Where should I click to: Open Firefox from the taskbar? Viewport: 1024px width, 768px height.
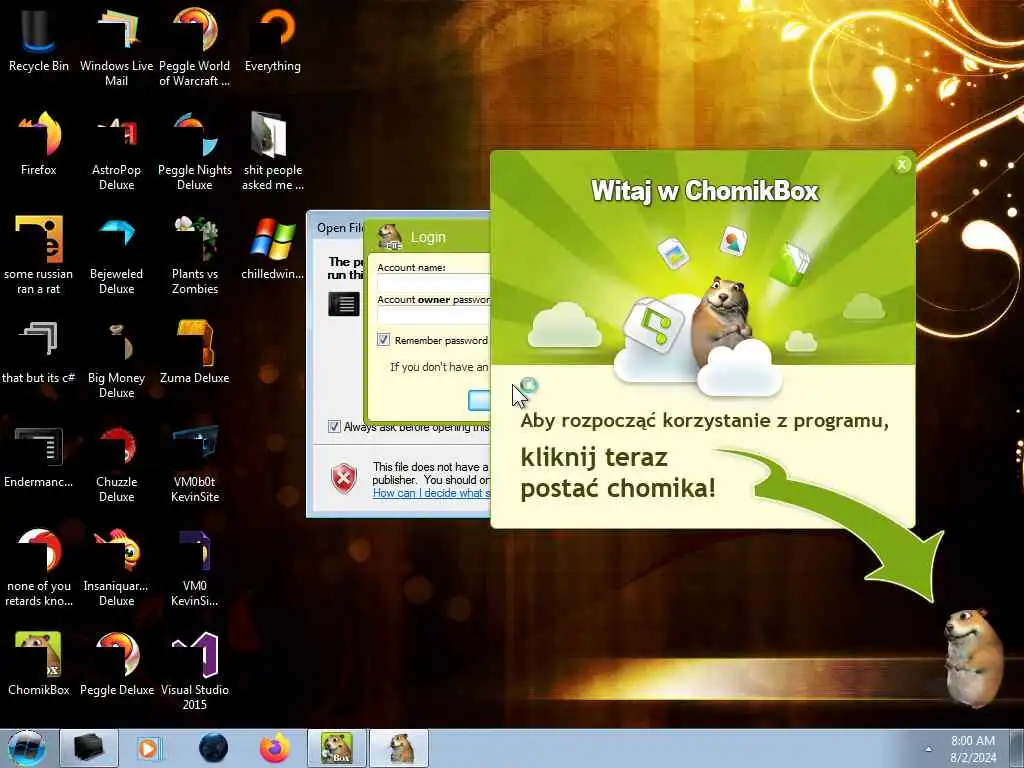[x=274, y=748]
